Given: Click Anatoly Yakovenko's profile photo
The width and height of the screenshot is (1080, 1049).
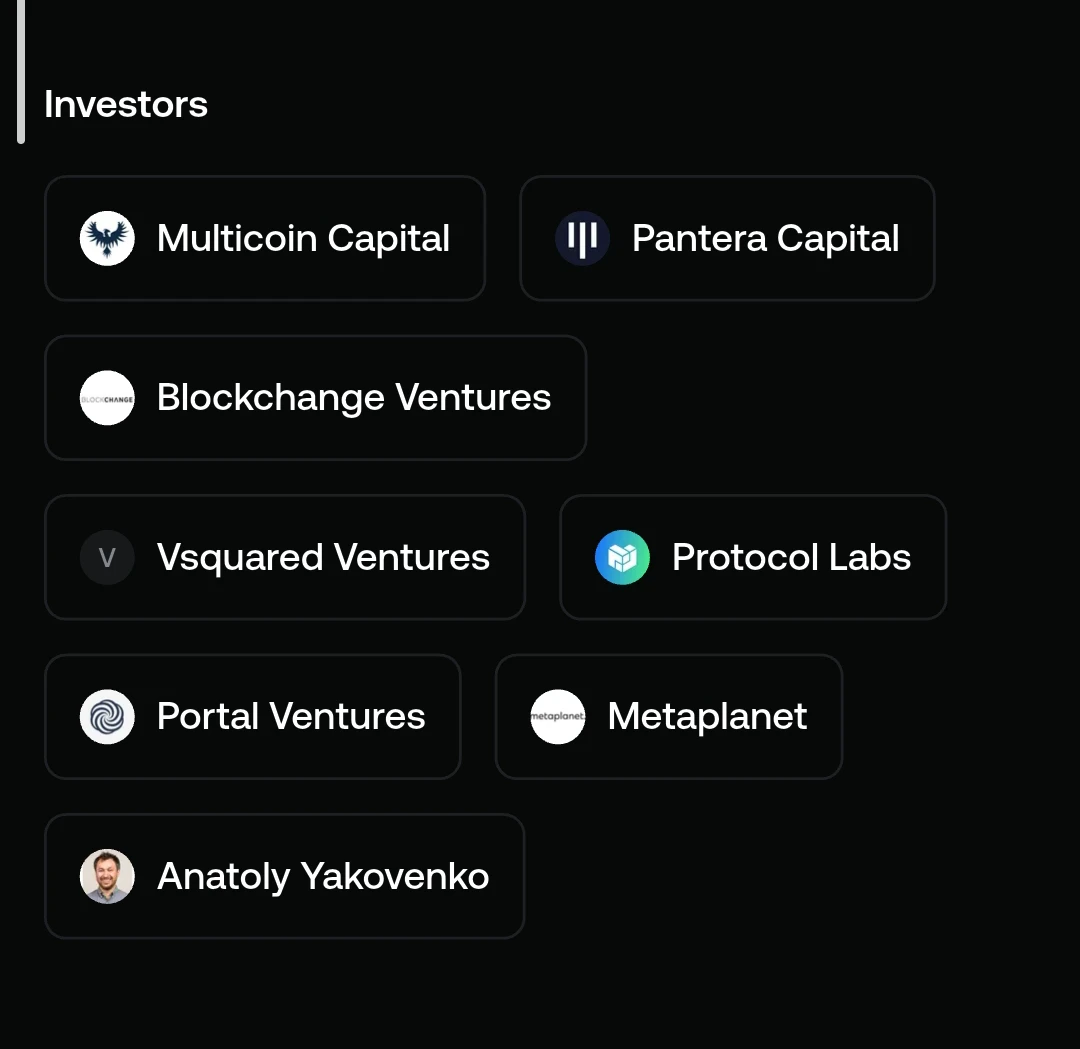Looking at the screenshot, I should pyautogui.click(x=107, y=876).
